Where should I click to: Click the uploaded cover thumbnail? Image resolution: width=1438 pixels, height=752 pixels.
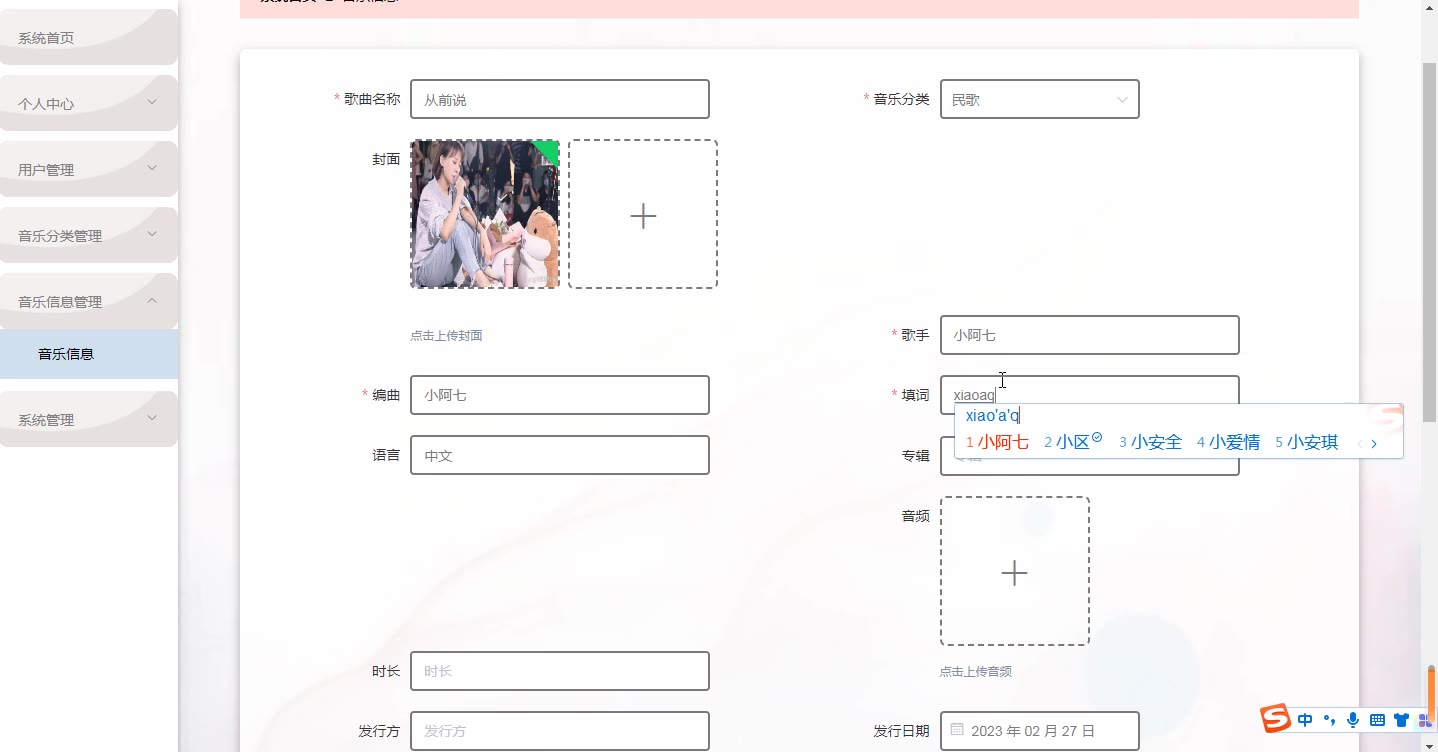pos(485,214)
